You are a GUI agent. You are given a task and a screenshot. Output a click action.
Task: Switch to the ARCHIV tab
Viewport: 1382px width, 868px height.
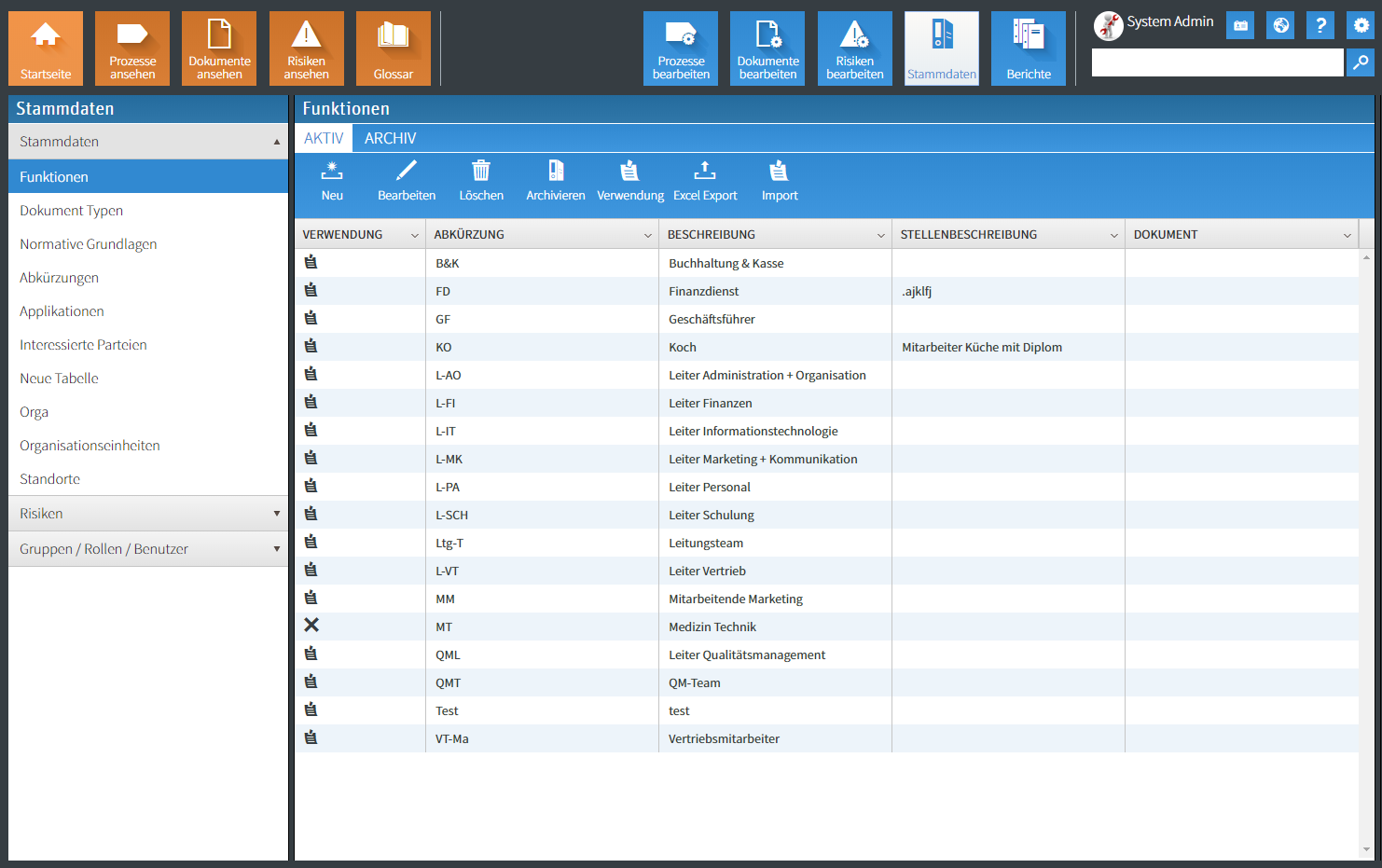pos(390,138)
